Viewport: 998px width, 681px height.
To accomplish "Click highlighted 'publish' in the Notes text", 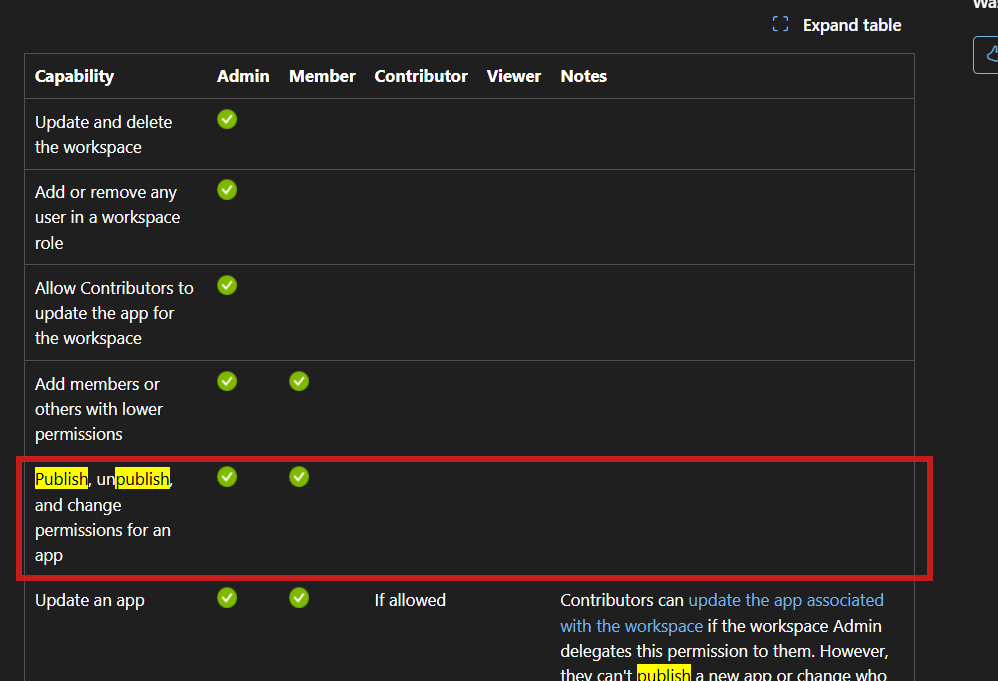I will click(663, 673).
